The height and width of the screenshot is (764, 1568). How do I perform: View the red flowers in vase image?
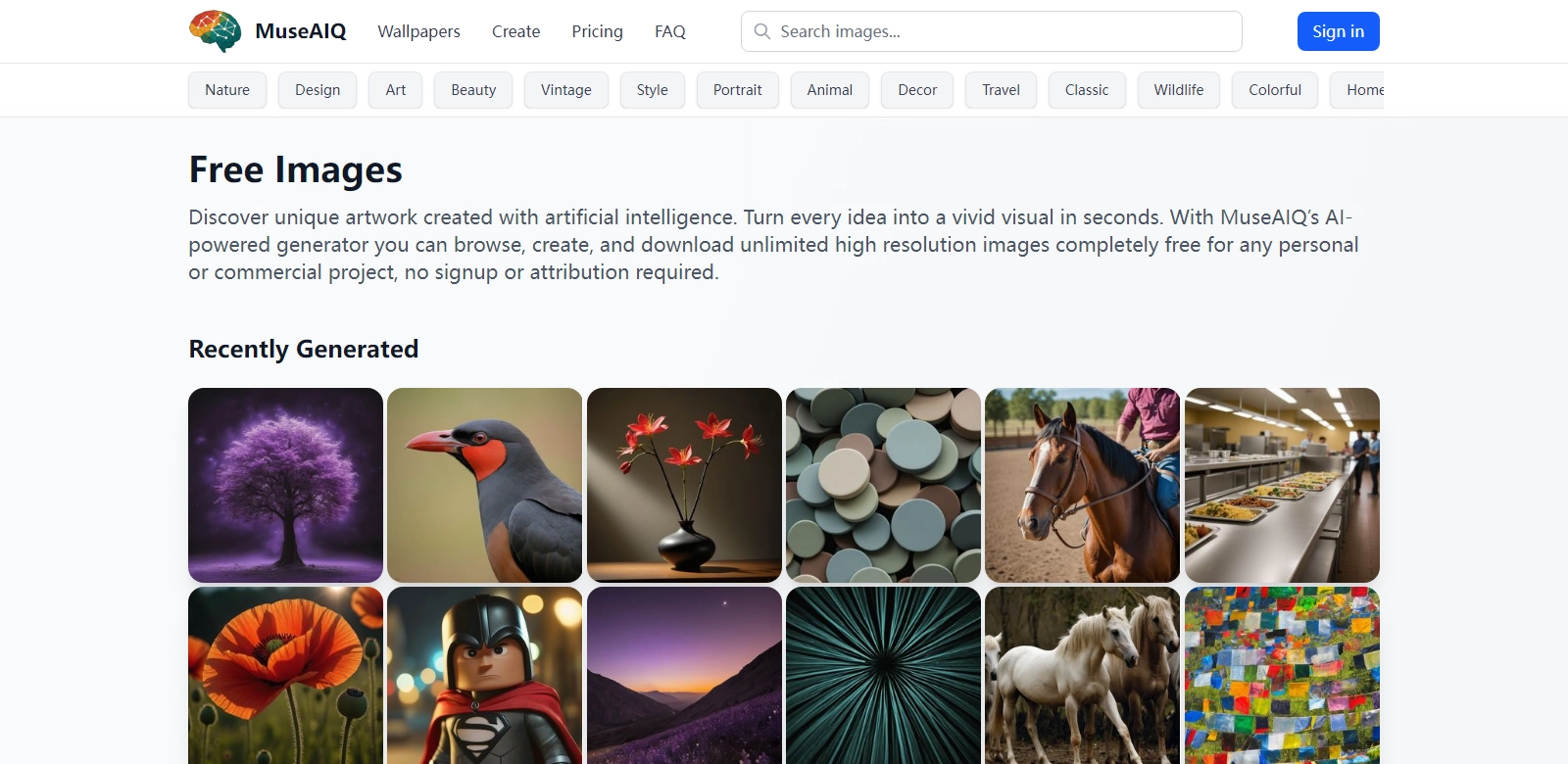(684, 485)
